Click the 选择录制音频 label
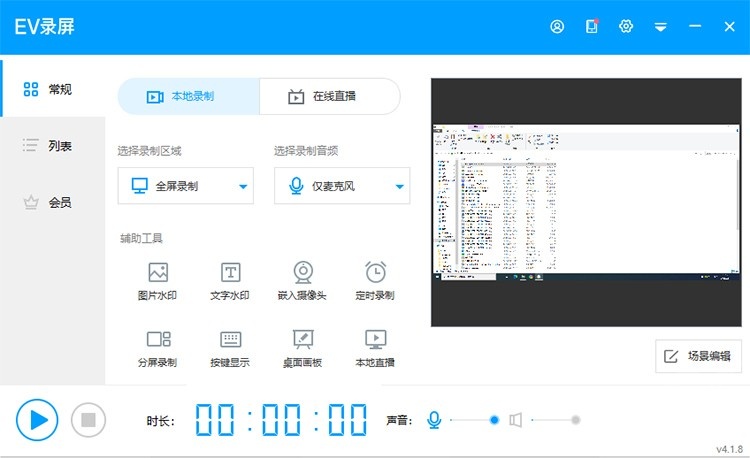750x458 pixels. (306, 151)
